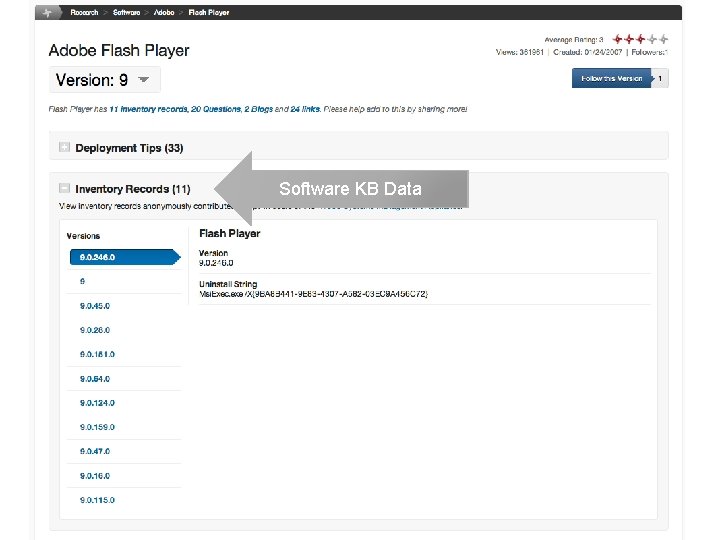Select Flash Player breadcrumb

(208, 12)
